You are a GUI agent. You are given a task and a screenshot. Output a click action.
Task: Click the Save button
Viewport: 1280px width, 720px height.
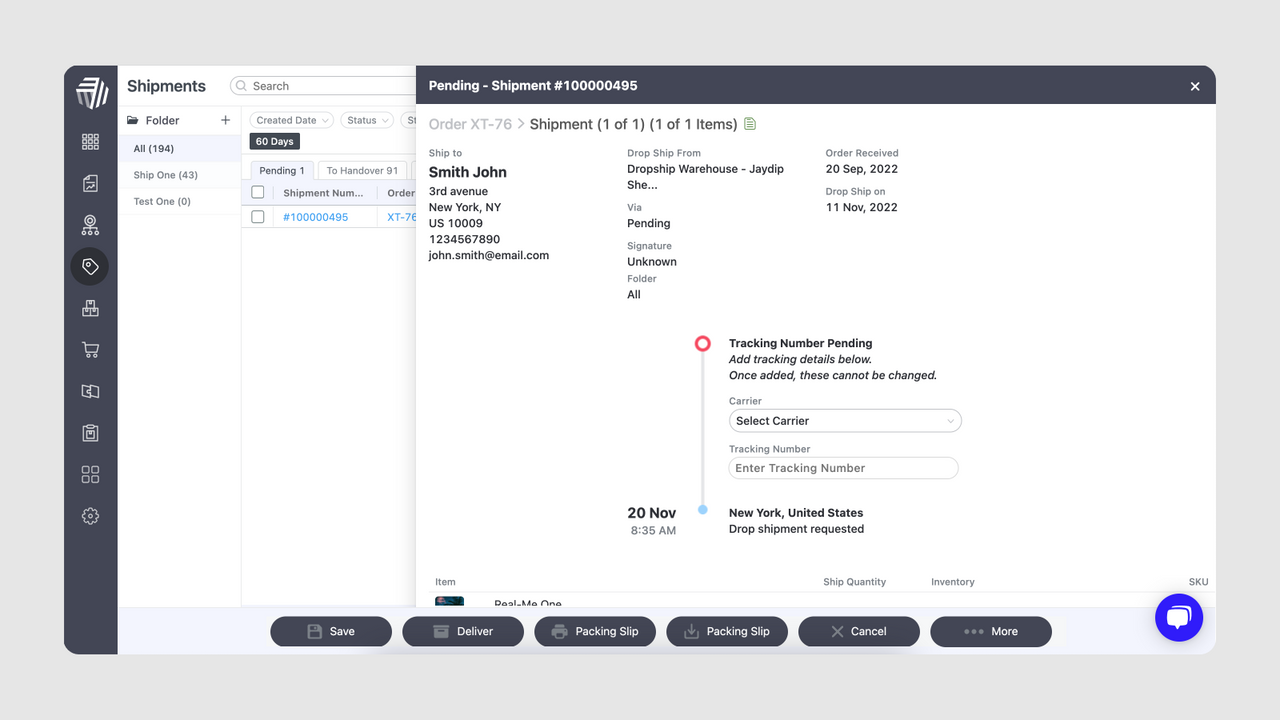[330, 631]
